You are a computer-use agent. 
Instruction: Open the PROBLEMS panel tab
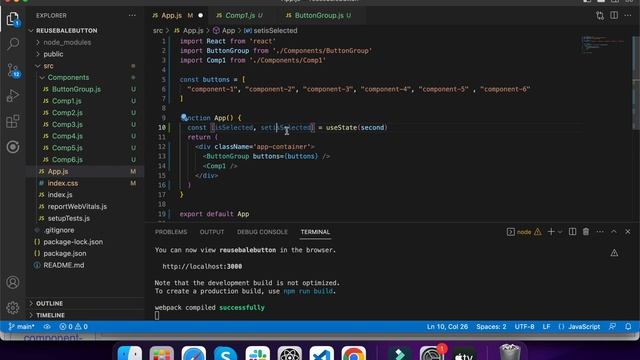[x=171, y=232]
